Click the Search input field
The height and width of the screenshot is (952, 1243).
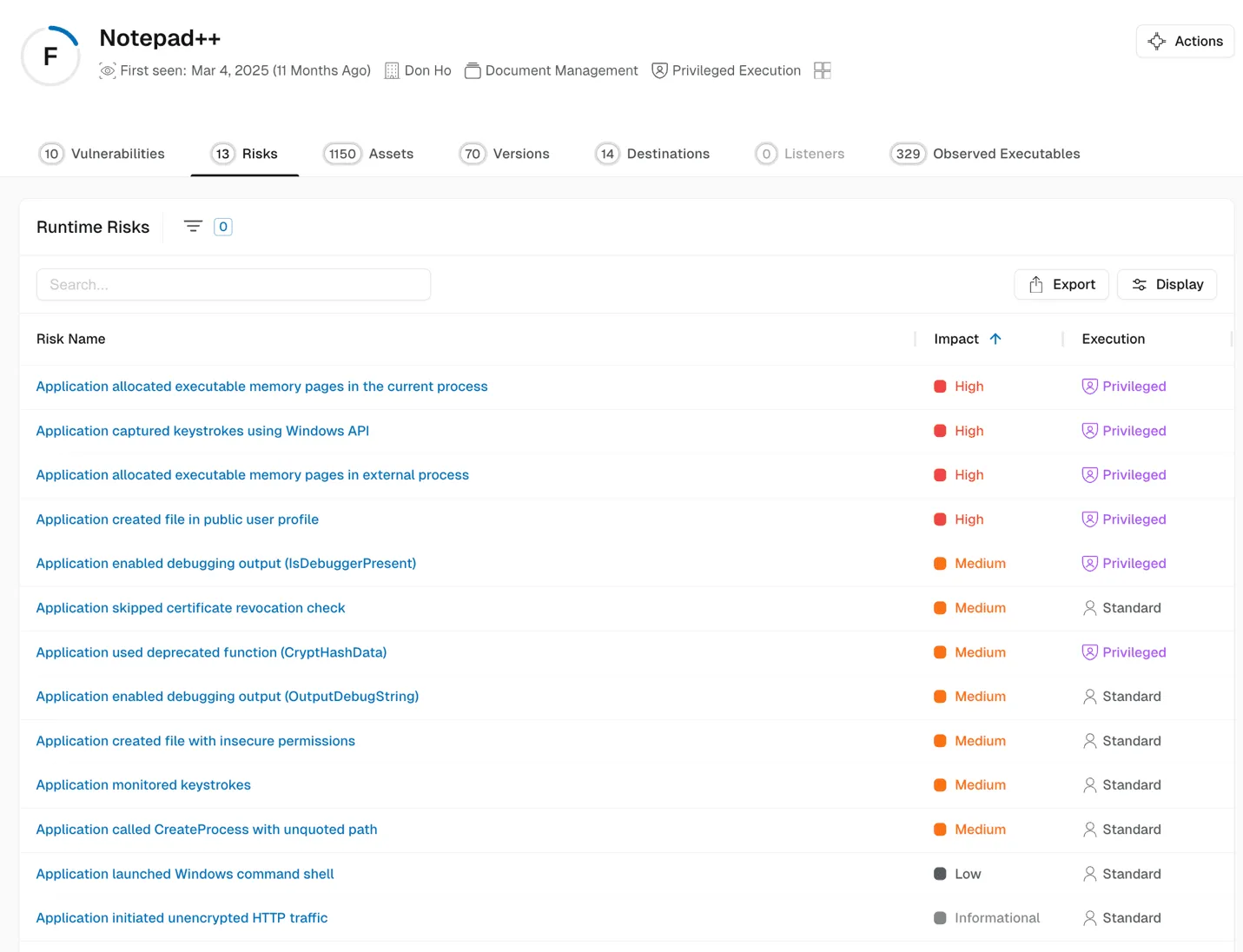tap(234, 284)
